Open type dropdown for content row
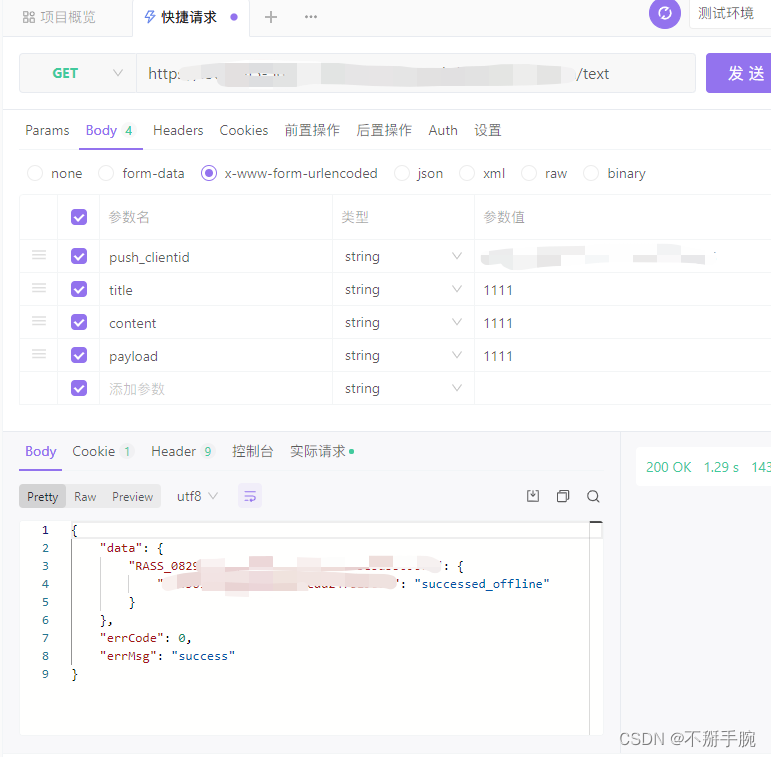The height and width of the screenshot is (757, 771). 403,322
